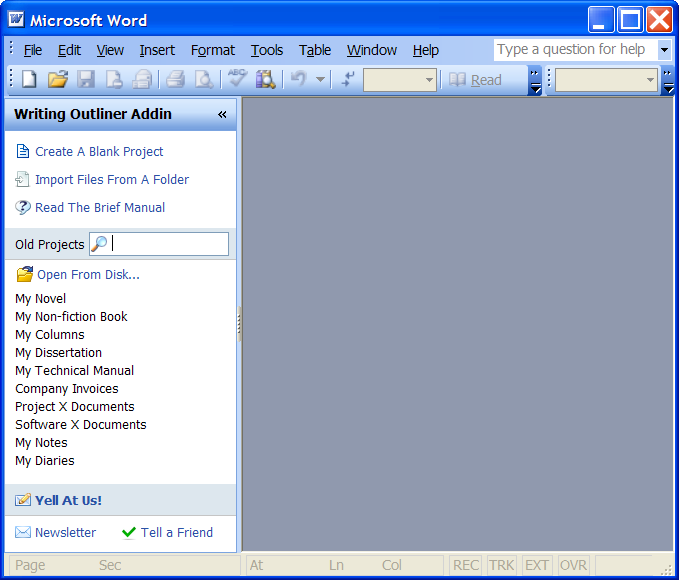Click the Yell At Us notepad icon
The image size is (679, 580).
(23, 500)
